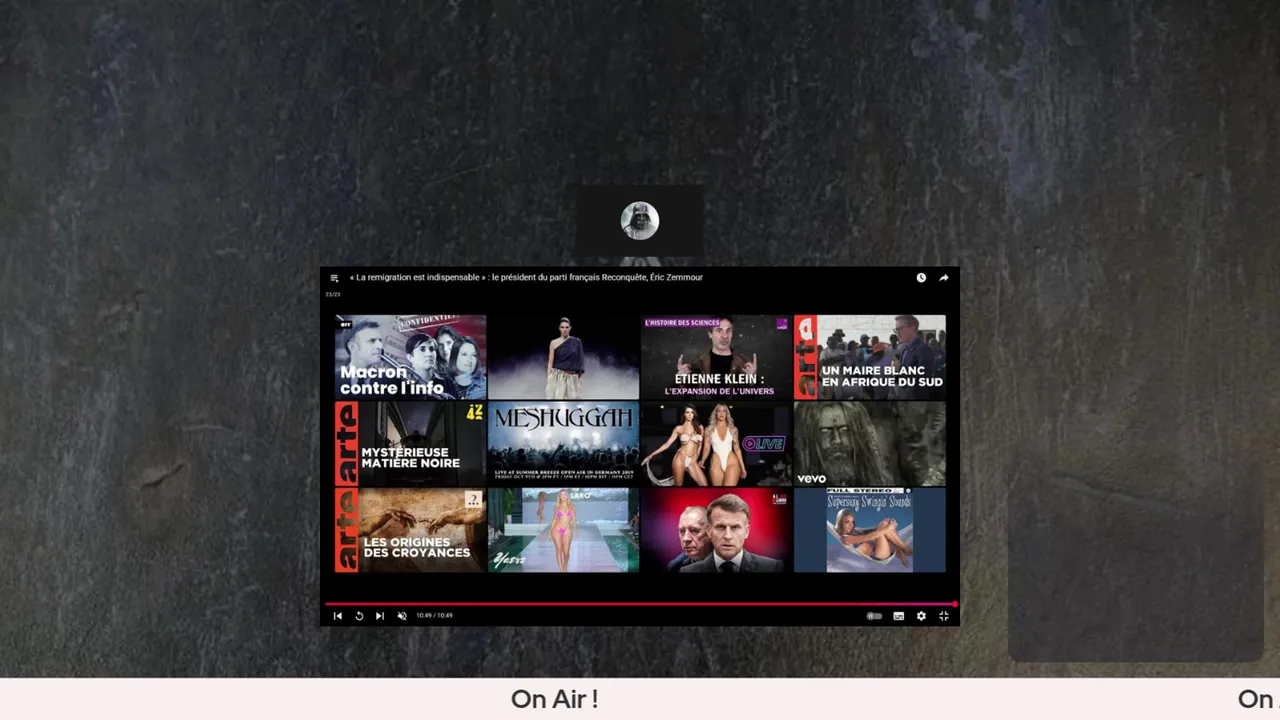Open the Meshuggah live concert video

pos(563,444)
